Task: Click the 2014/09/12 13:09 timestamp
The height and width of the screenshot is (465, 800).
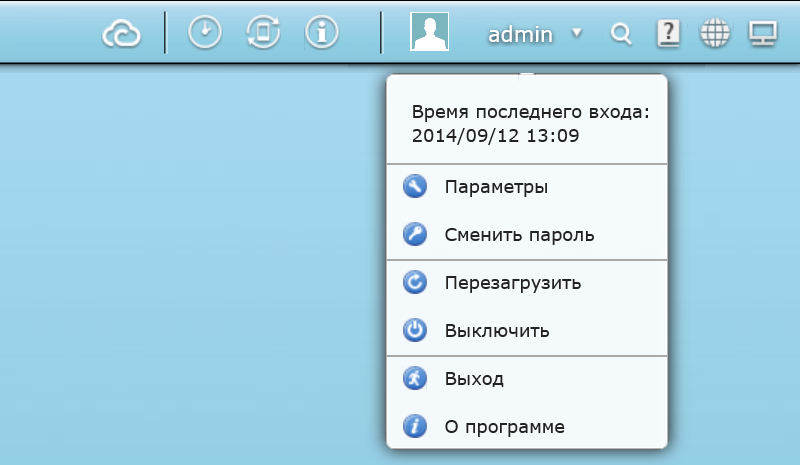Action: pyautogui.click(x=495, y=136)
